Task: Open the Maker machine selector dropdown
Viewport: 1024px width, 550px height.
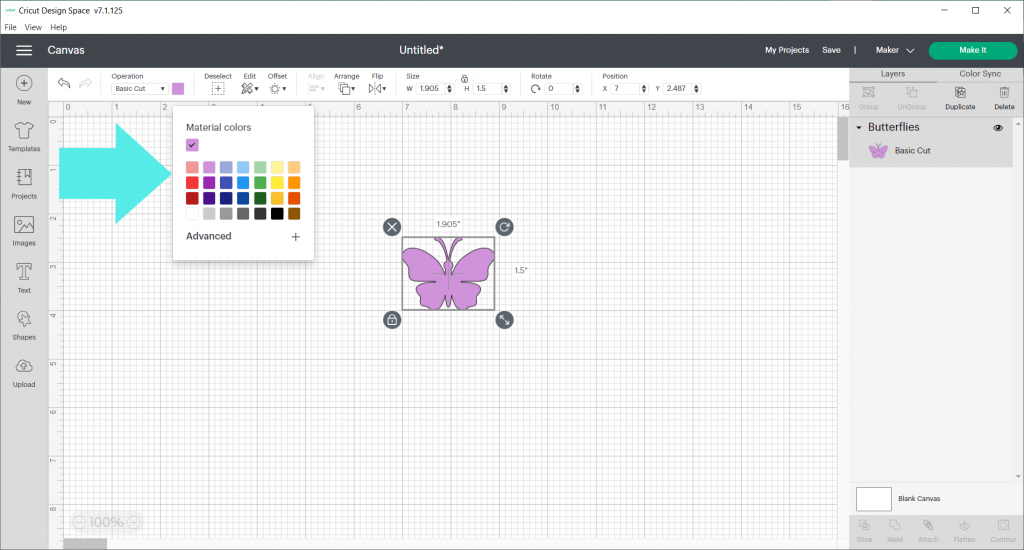Action: click(895, 50)
